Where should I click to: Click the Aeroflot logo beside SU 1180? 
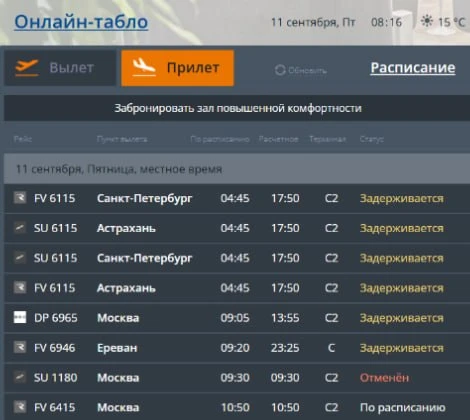click(20, 377)
